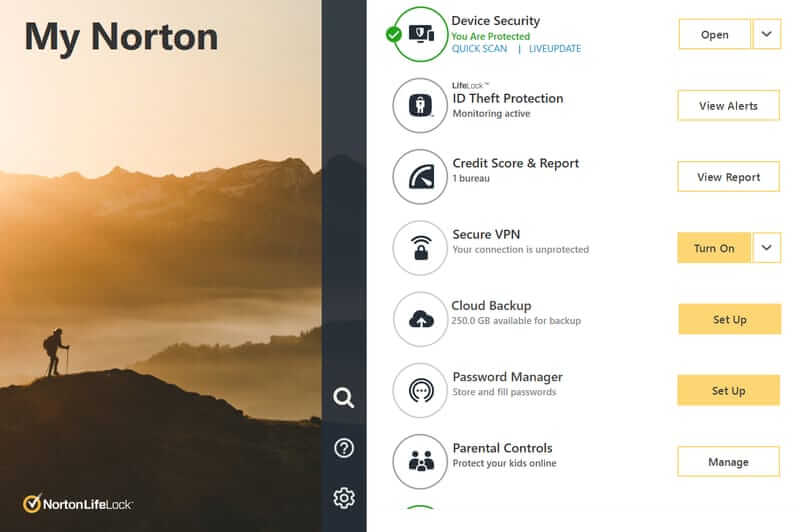Image resolution: width=800 pixels, height=532 pixels.
Task: Click the LiveUpdate link
Action: (555, 48)
